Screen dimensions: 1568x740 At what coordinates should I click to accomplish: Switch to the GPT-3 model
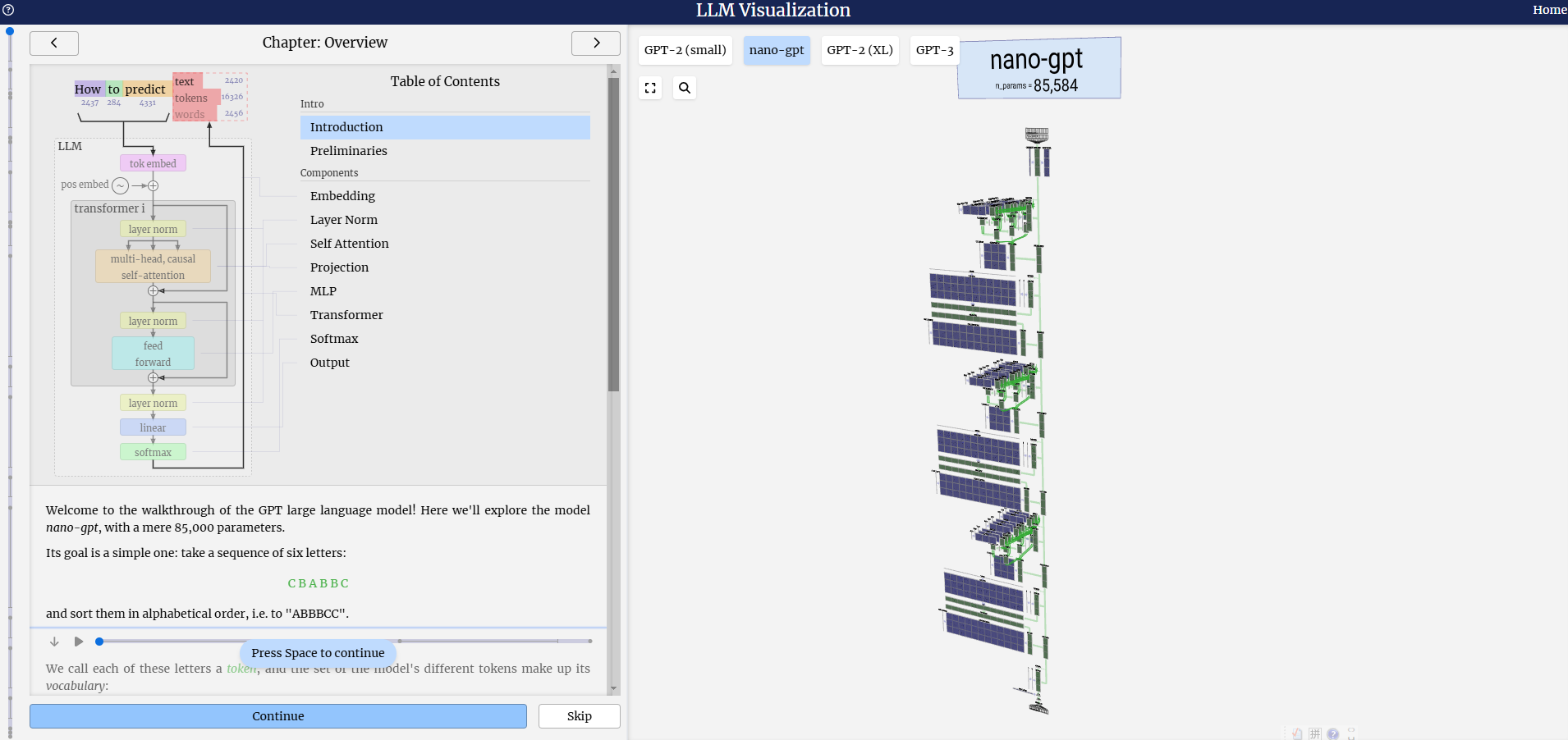coord(934,50)
